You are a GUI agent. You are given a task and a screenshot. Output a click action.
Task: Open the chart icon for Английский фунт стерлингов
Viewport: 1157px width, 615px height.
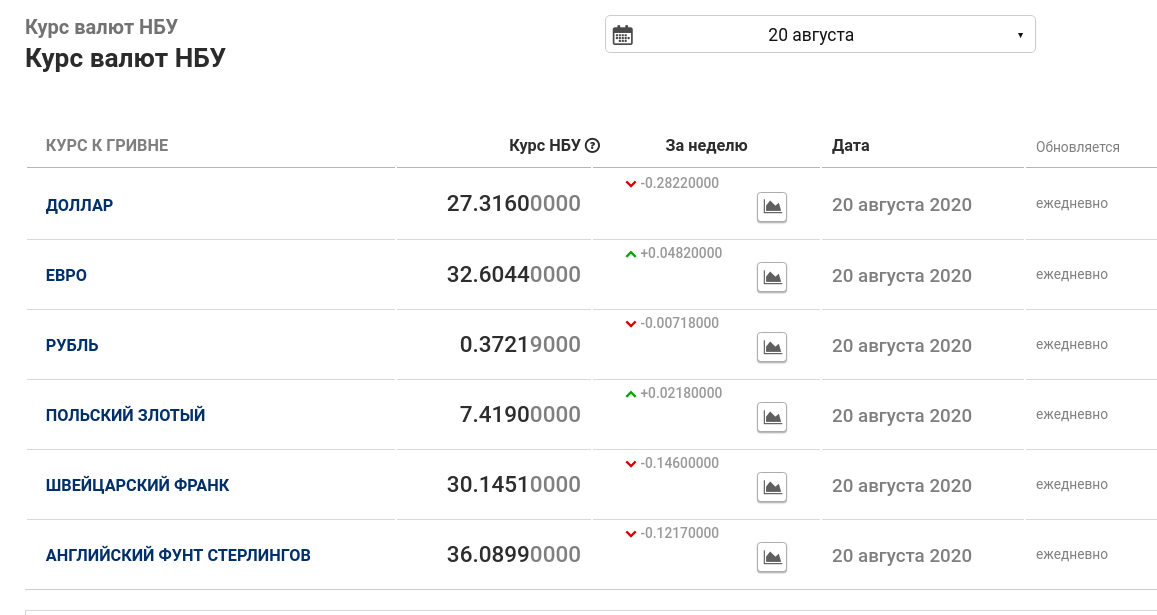point(772,557)
